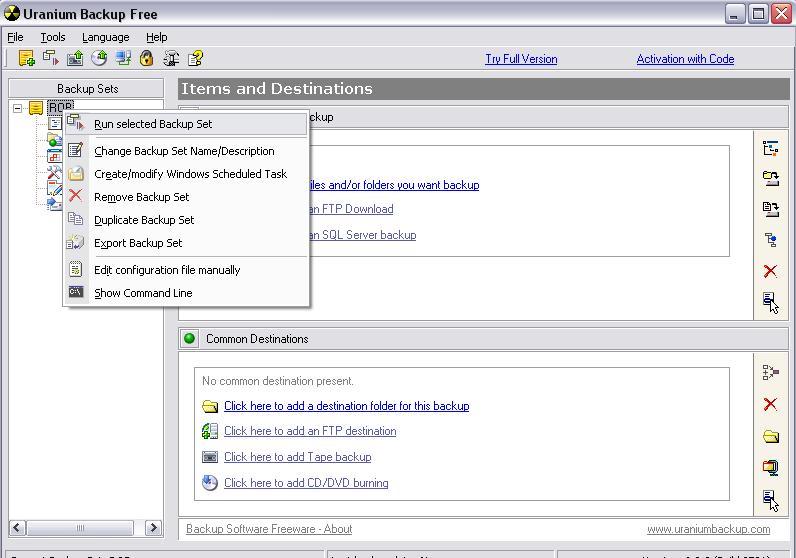This screenshot has width=796, height=558.
Task: Click link to add an FTP destination
Action: coord(310,431)
